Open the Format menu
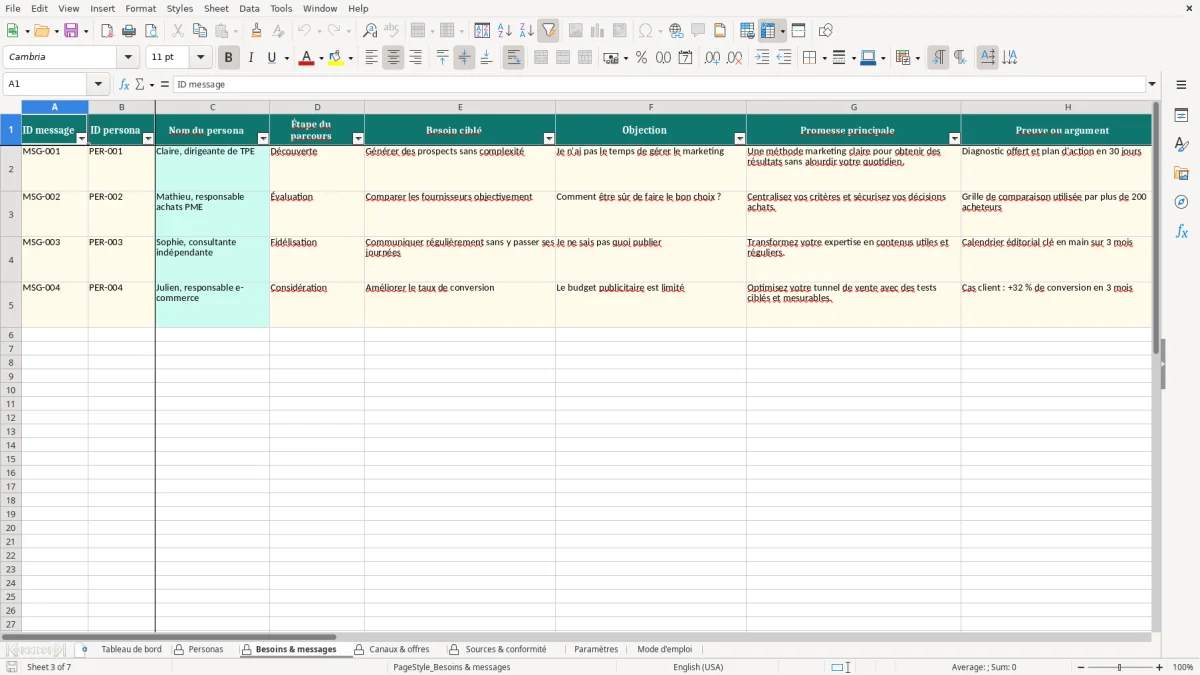The image size is (1200, 675). [141, 8]
